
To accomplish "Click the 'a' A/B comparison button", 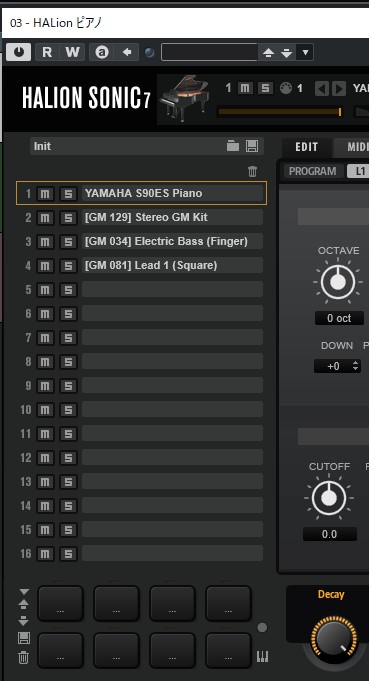I will tap(102, 53).
